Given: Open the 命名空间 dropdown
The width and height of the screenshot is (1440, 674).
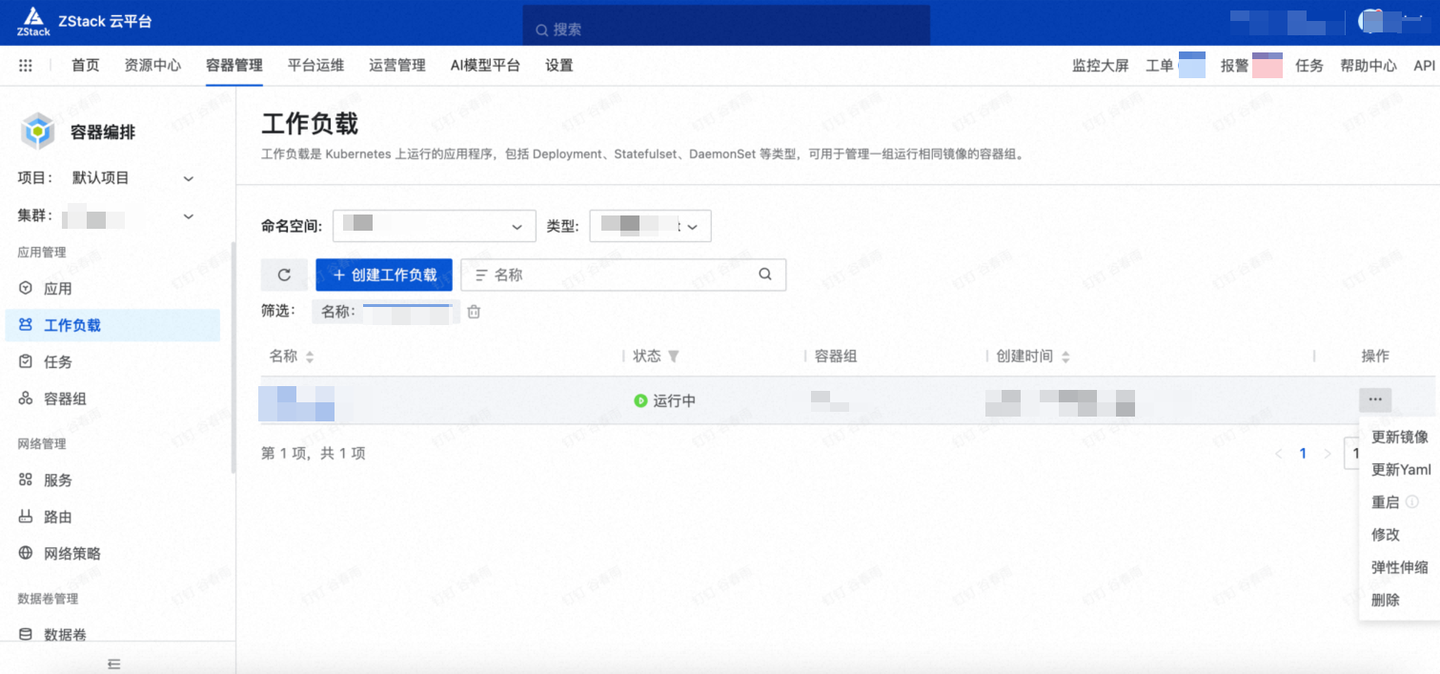Looking at the screenshot, I should point(434,226).
